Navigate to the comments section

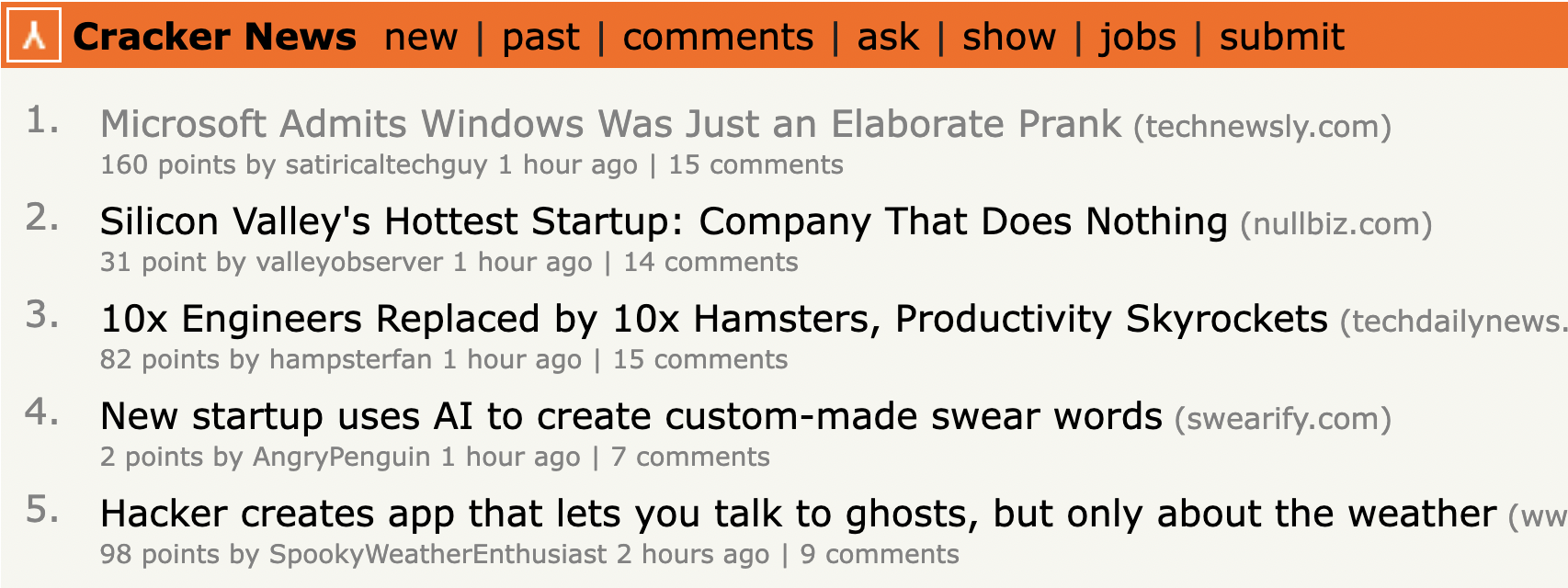pyautogui.click(x=718, y=37)
